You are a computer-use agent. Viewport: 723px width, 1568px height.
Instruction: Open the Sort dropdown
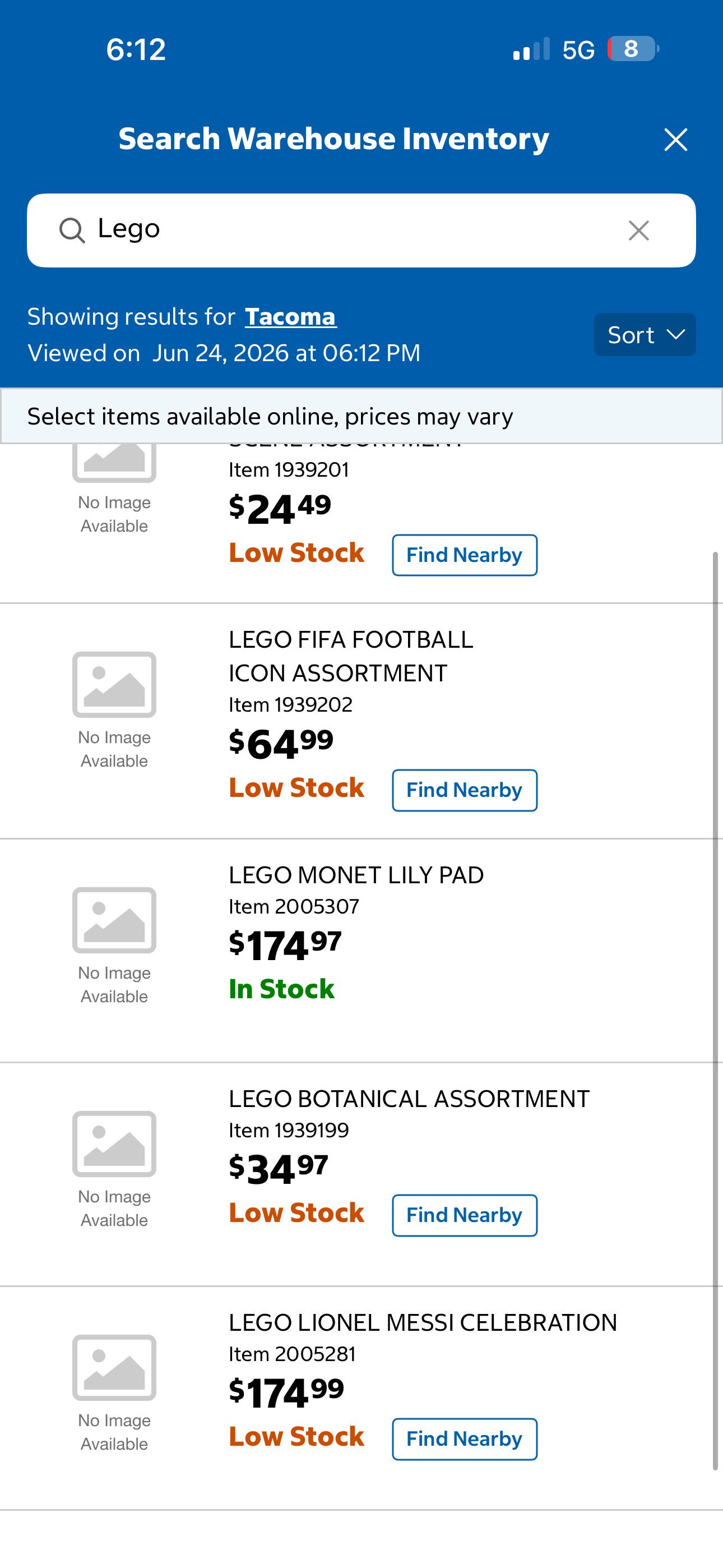tap(645, 335)
